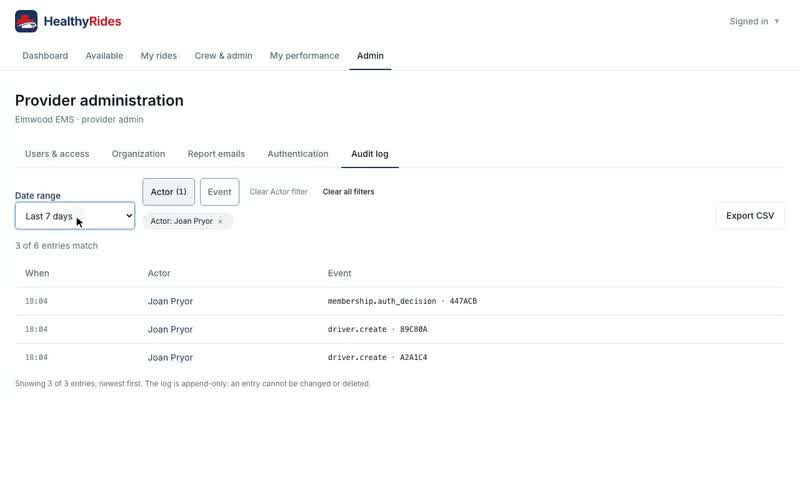Open the Date range dropdown
The height and width of the screenshot is (500, 800).
coord(75,216)
